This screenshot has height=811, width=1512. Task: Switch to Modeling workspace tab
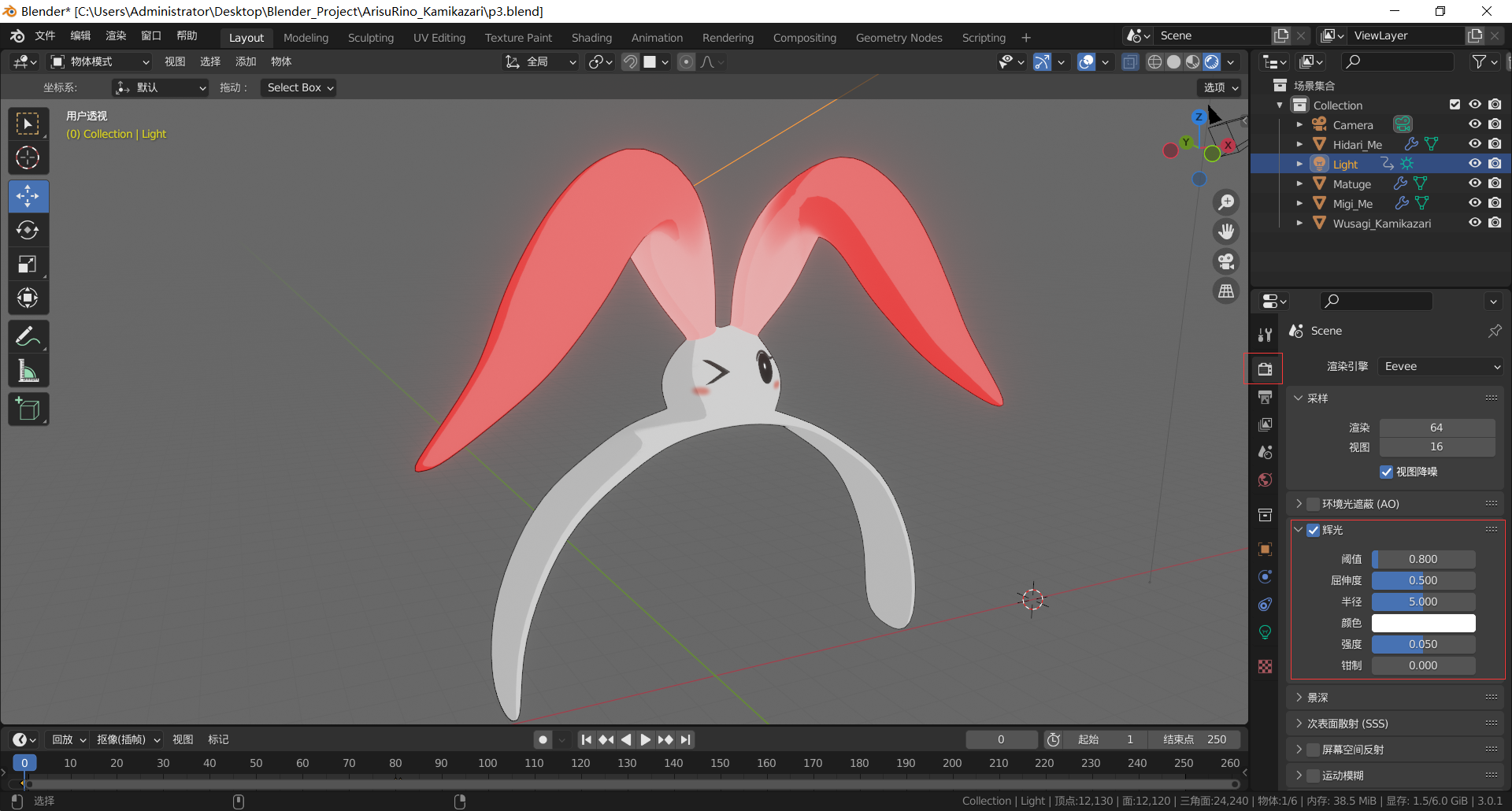pos(306,38)
